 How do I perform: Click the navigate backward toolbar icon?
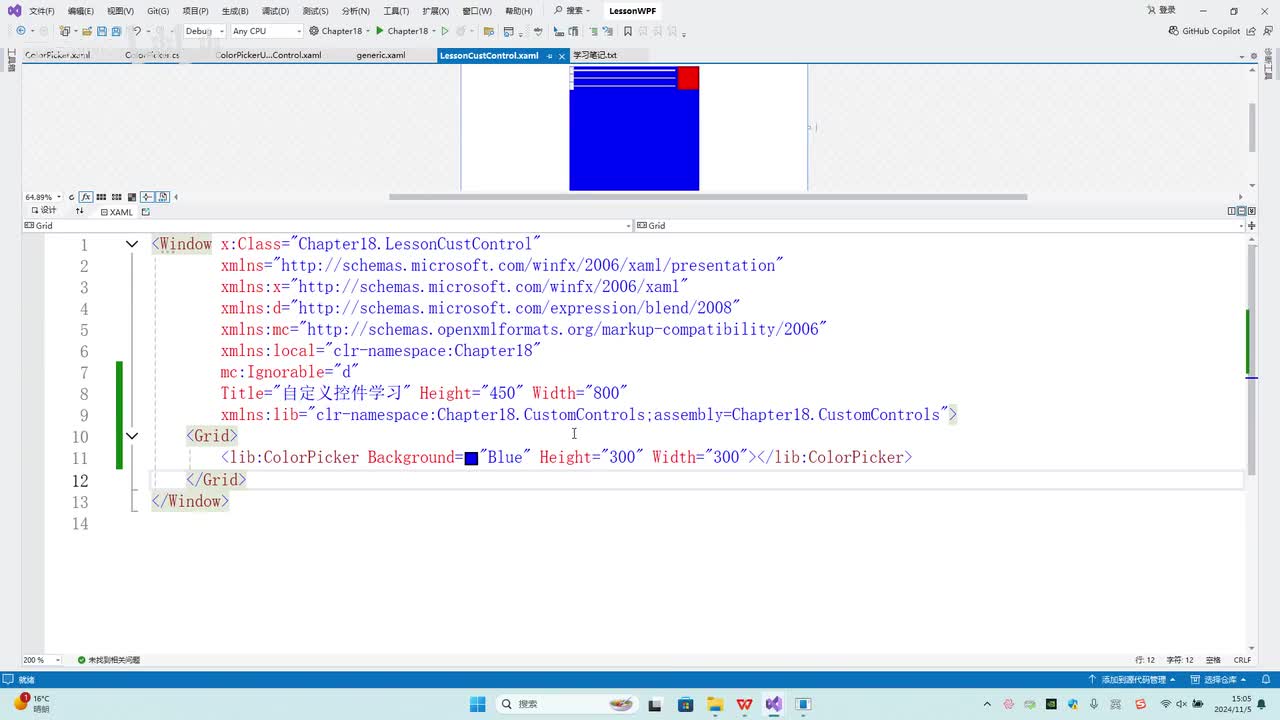[20, 31]
